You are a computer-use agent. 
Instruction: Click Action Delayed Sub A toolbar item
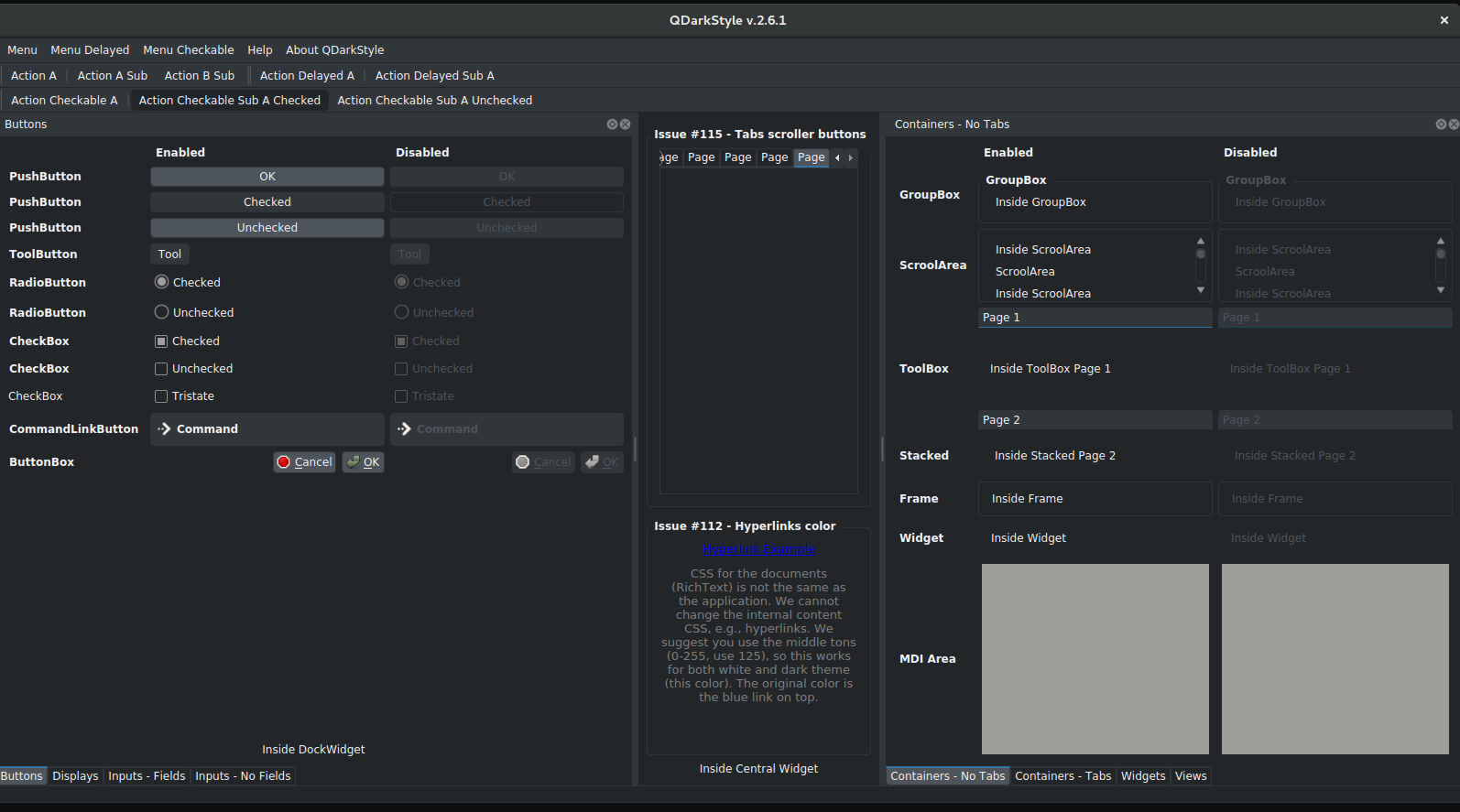(x=435, y=76)
